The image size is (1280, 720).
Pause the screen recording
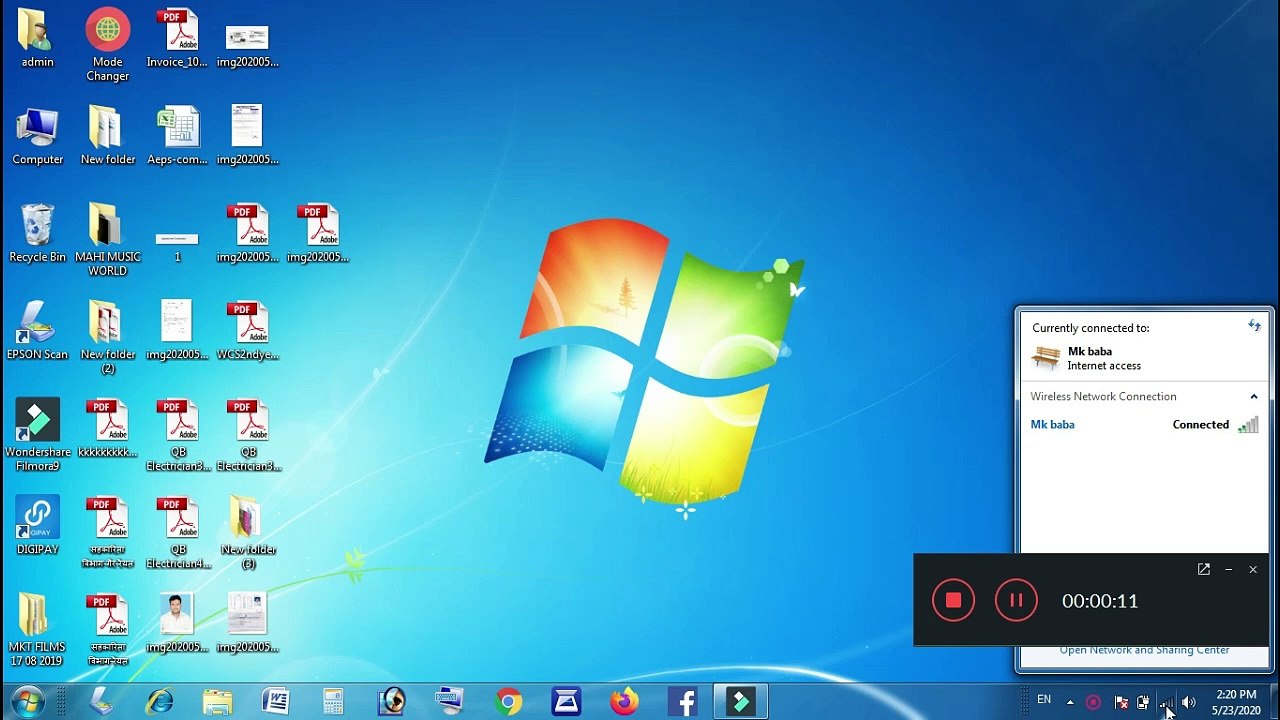[x=1016, y=601]
